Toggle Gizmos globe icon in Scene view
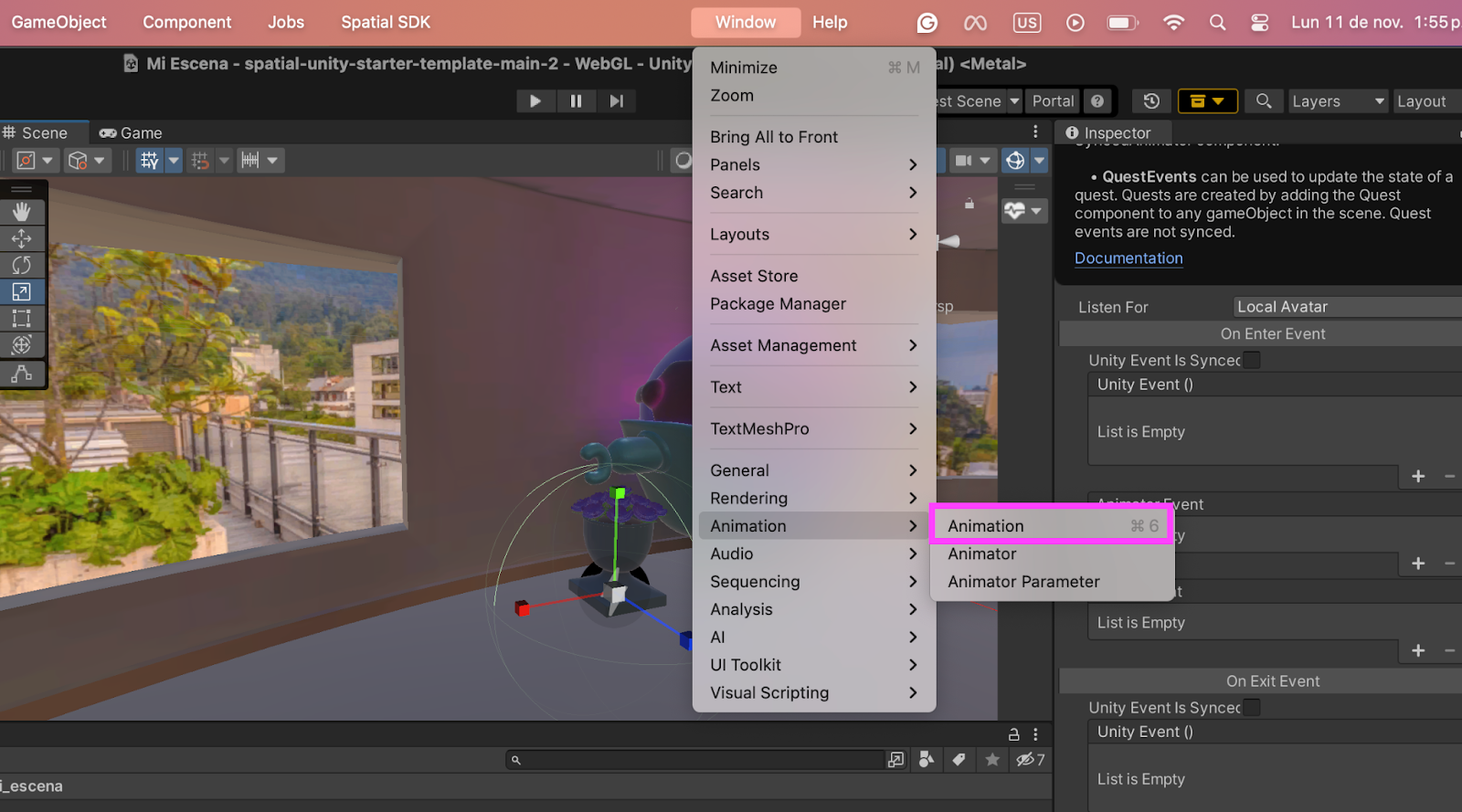Viewport: 1462px width, 812px height. (x=1015, y=161)
